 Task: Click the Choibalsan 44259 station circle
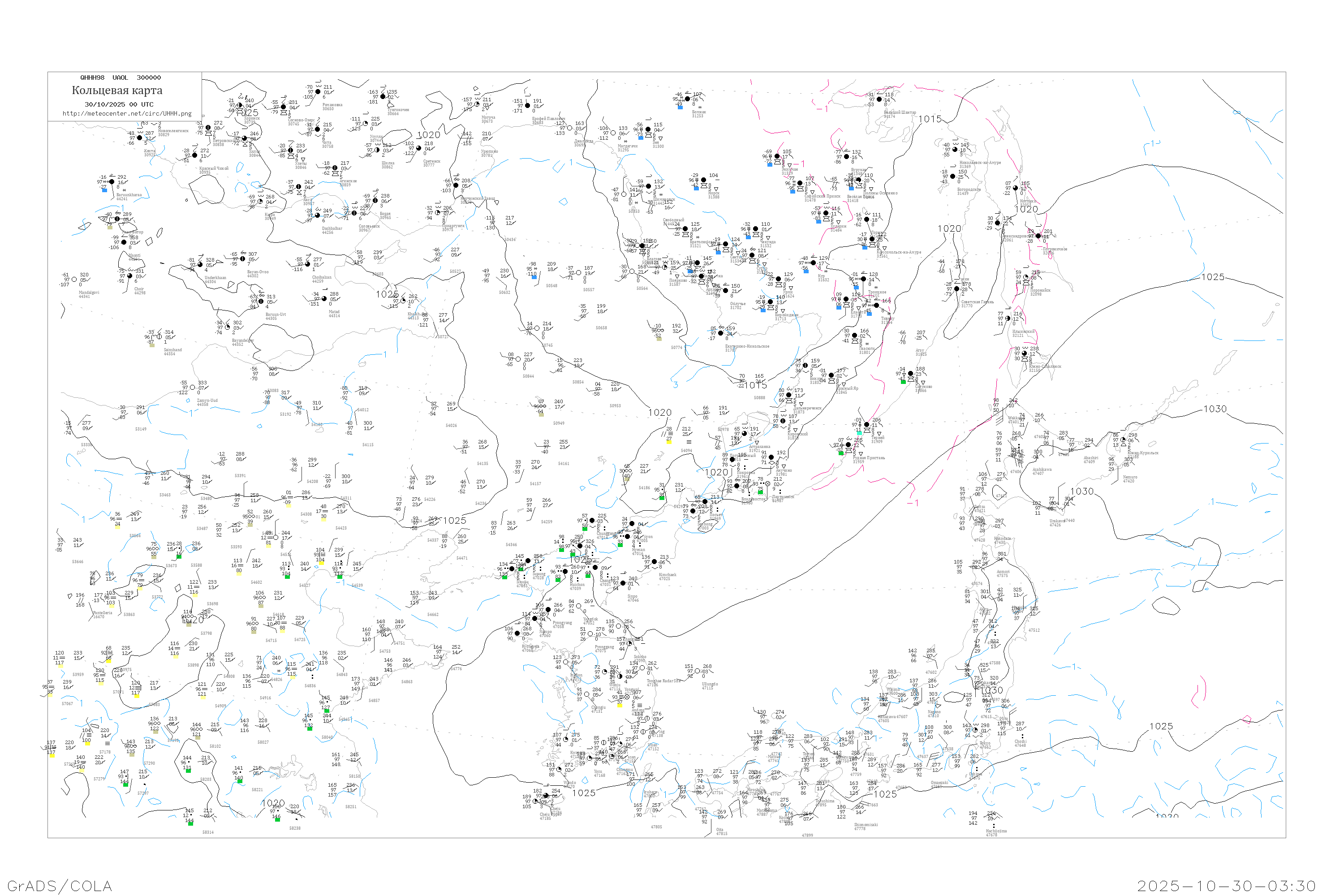coord(307,265)
